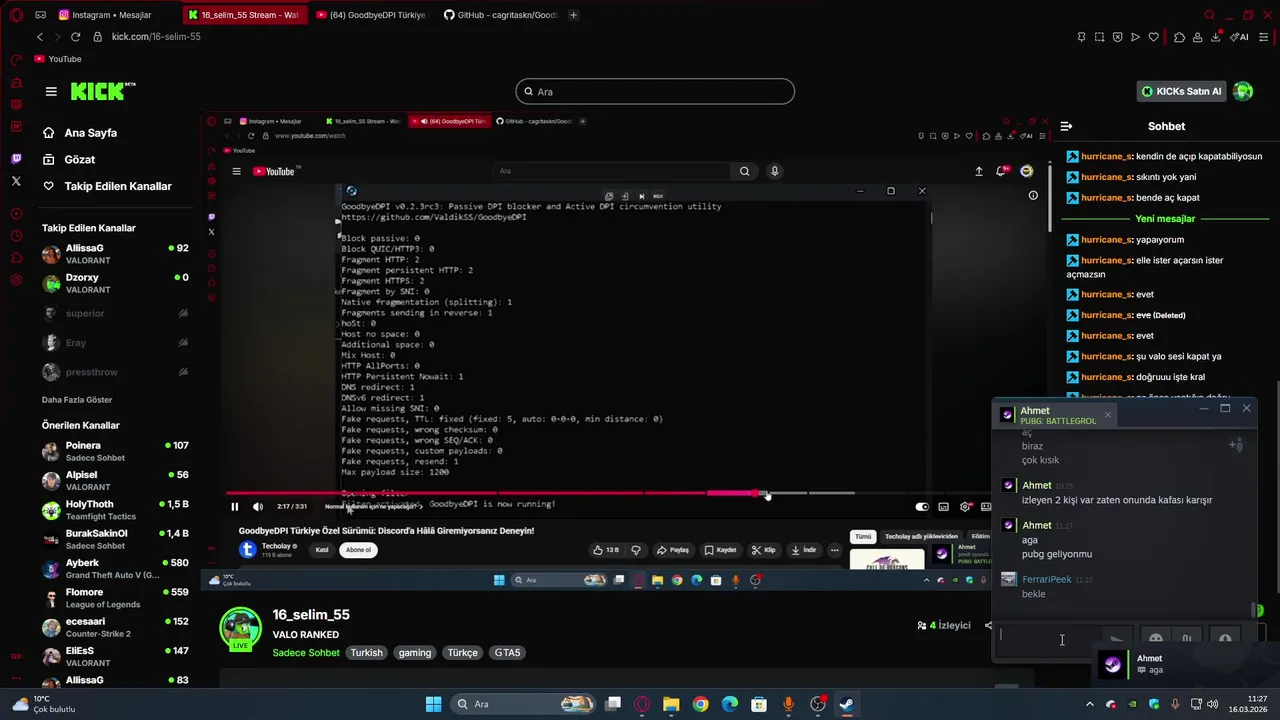This screenshot has height=720, width=1280.
Task: Pause the streamed YouTube video
Action: [x=235, y=507]
